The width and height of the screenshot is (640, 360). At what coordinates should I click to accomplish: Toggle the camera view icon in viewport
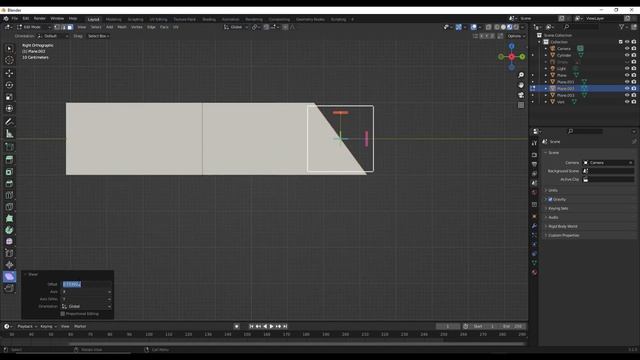521,95
